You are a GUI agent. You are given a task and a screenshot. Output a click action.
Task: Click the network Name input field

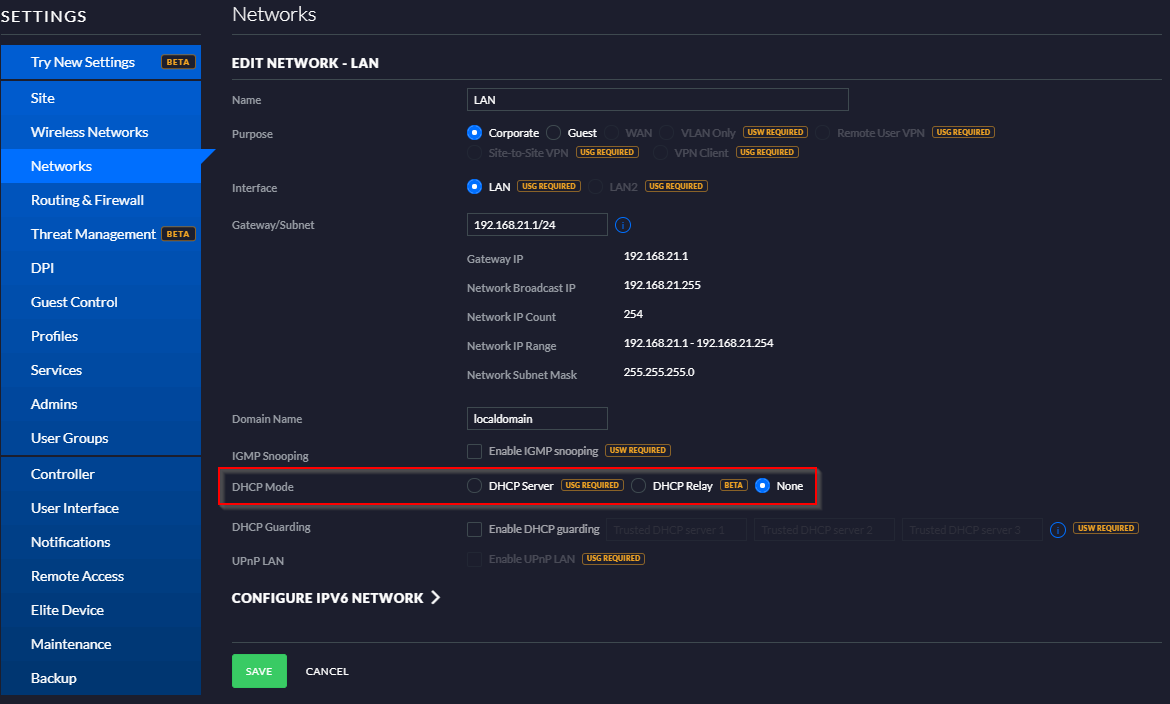(x=657, y=99)
